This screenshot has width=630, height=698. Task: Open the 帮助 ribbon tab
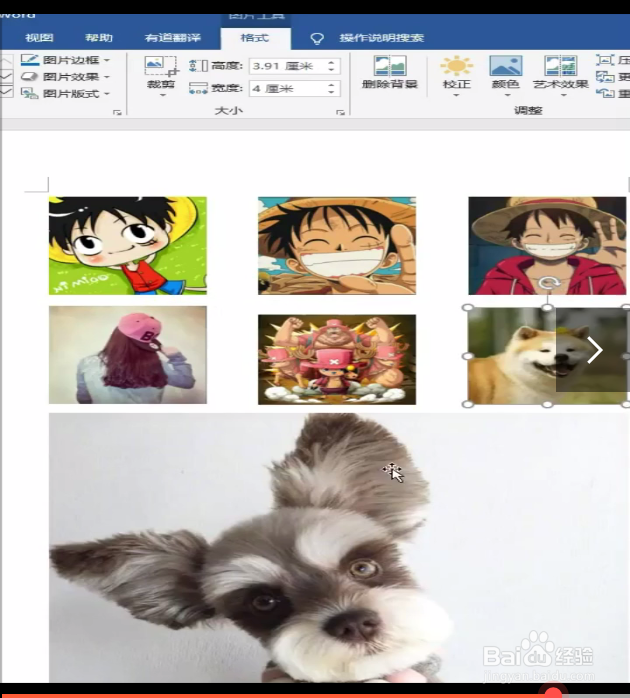tap(99, 38)
